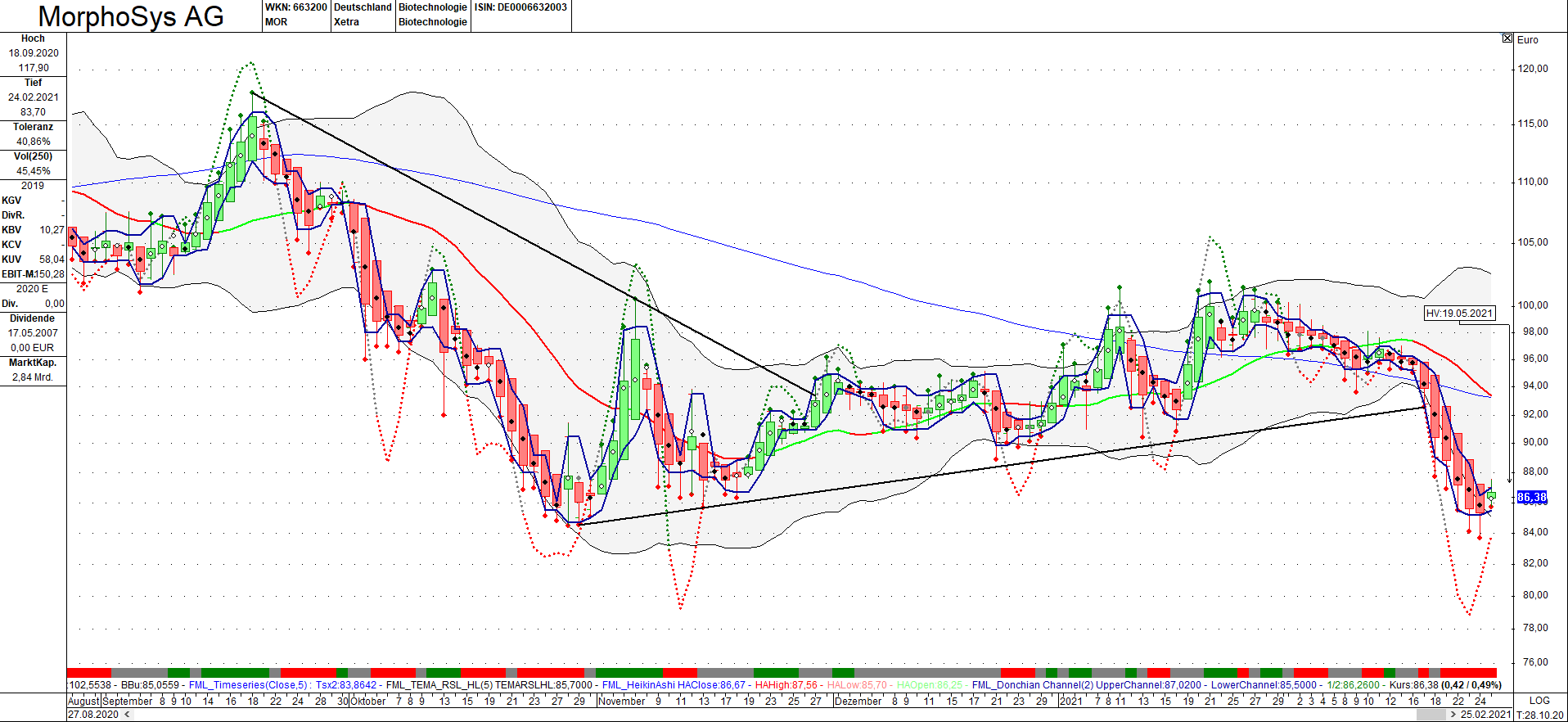Click the left arrow next to 27.08.2020

(127, 715)
